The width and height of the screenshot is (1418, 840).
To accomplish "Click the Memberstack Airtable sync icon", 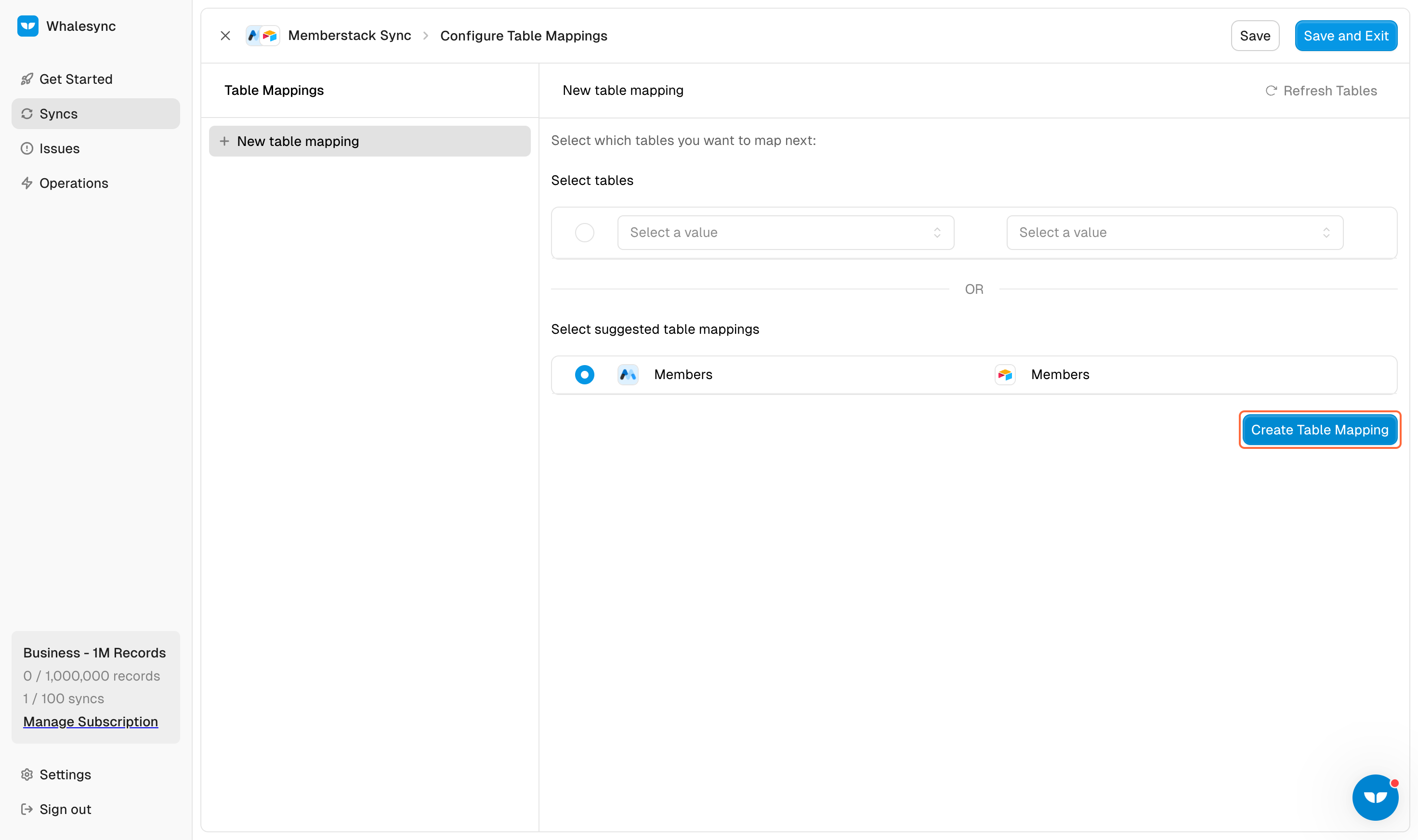I will point(262,36).
